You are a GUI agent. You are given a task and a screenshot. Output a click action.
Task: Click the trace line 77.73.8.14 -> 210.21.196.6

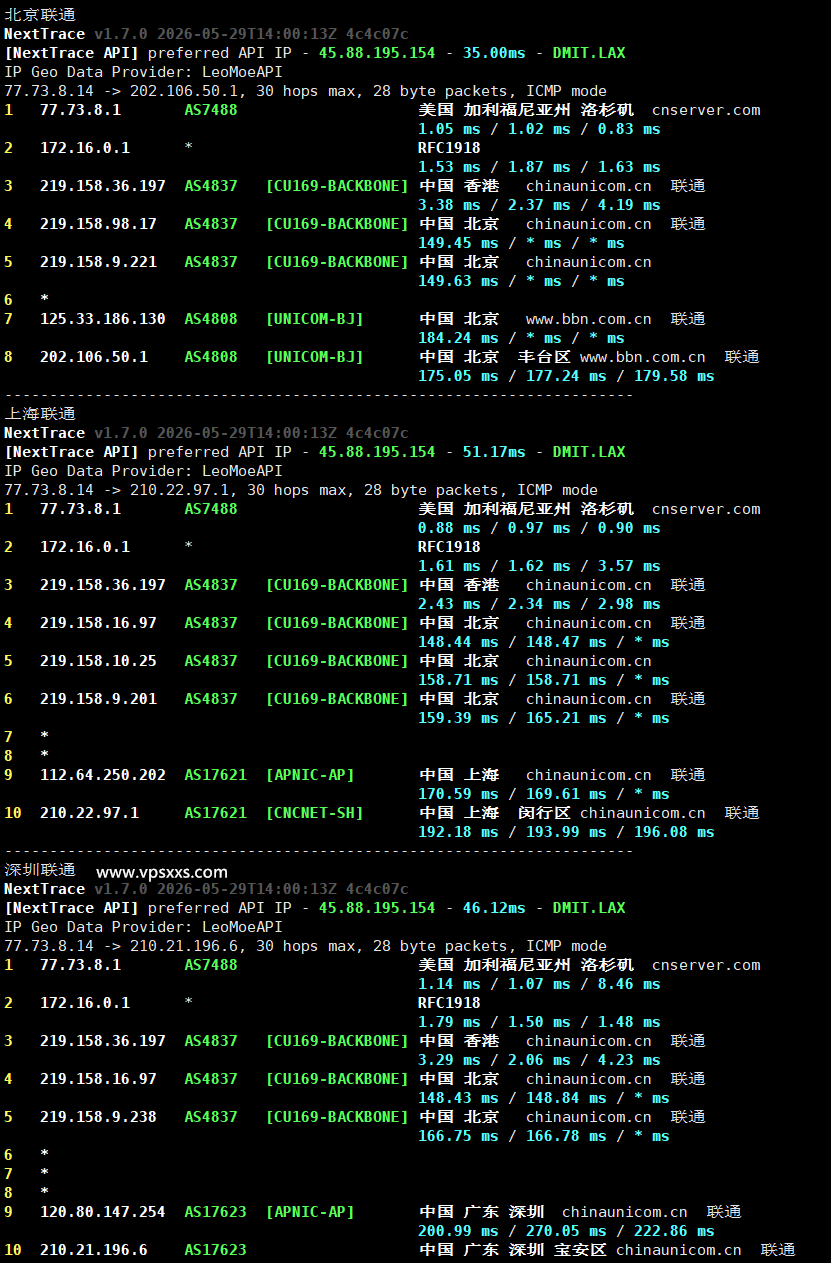click(305, 946)
